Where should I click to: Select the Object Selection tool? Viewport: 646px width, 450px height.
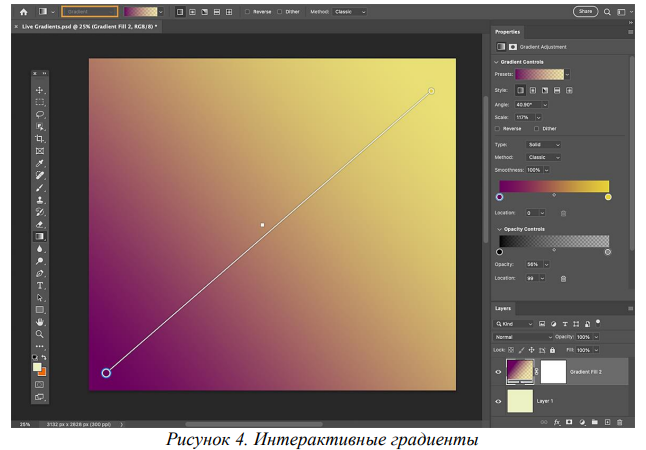pyautogui.click(x=40, y=127)
